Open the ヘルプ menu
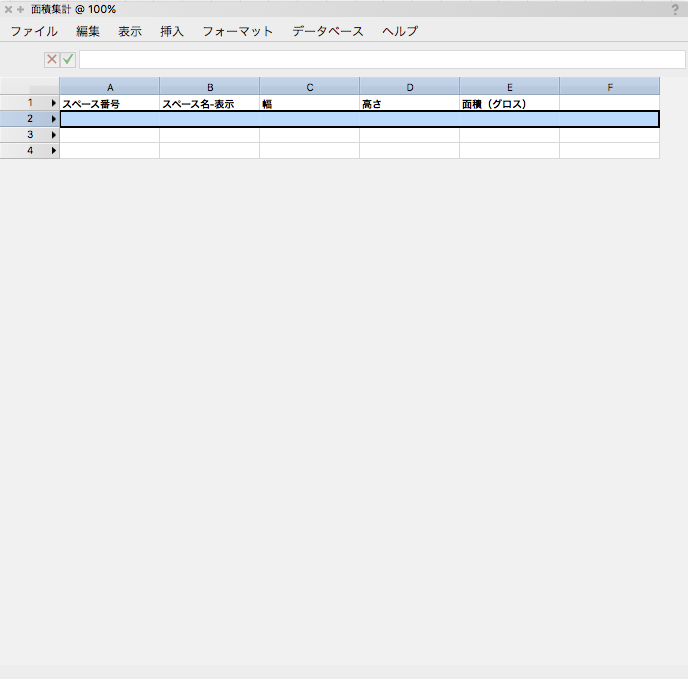 click(x=400, y=31)
